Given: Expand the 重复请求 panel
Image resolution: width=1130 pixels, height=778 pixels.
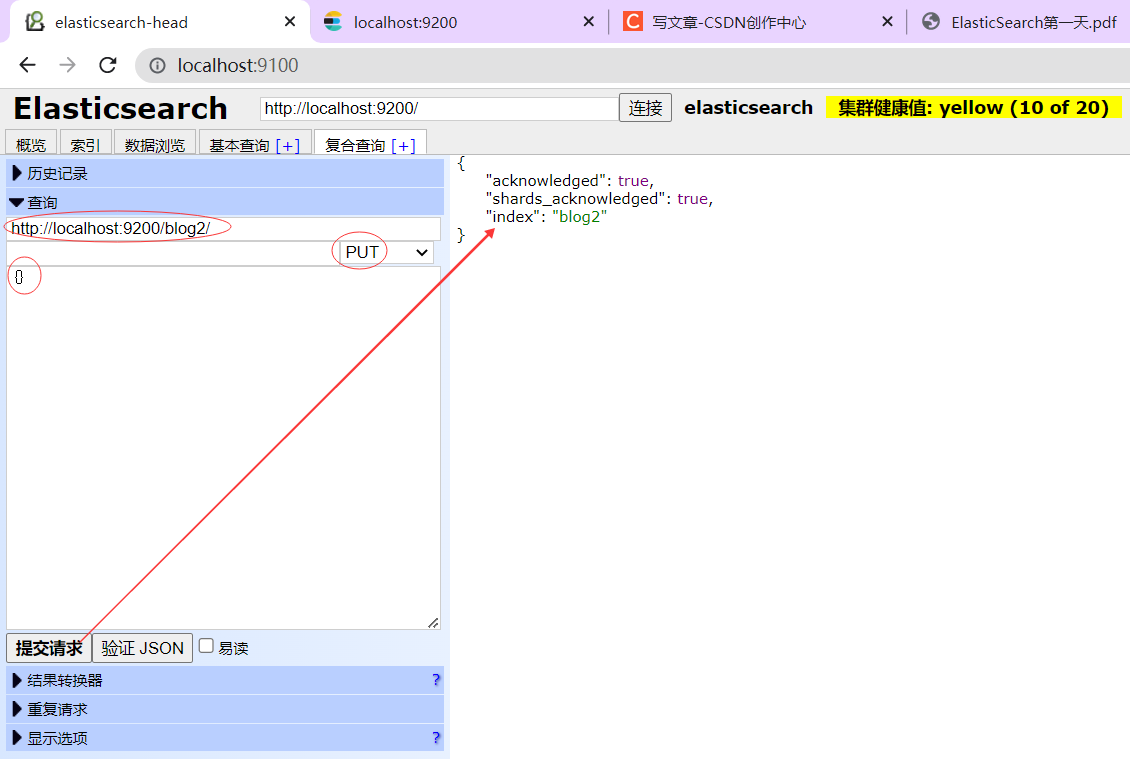Looking at the screenshot, I should 45,709.
